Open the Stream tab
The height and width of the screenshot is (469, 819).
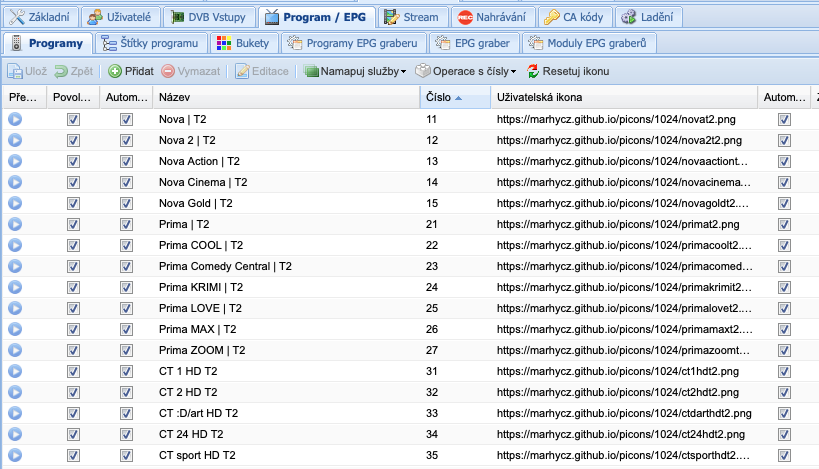click(412, 17)
